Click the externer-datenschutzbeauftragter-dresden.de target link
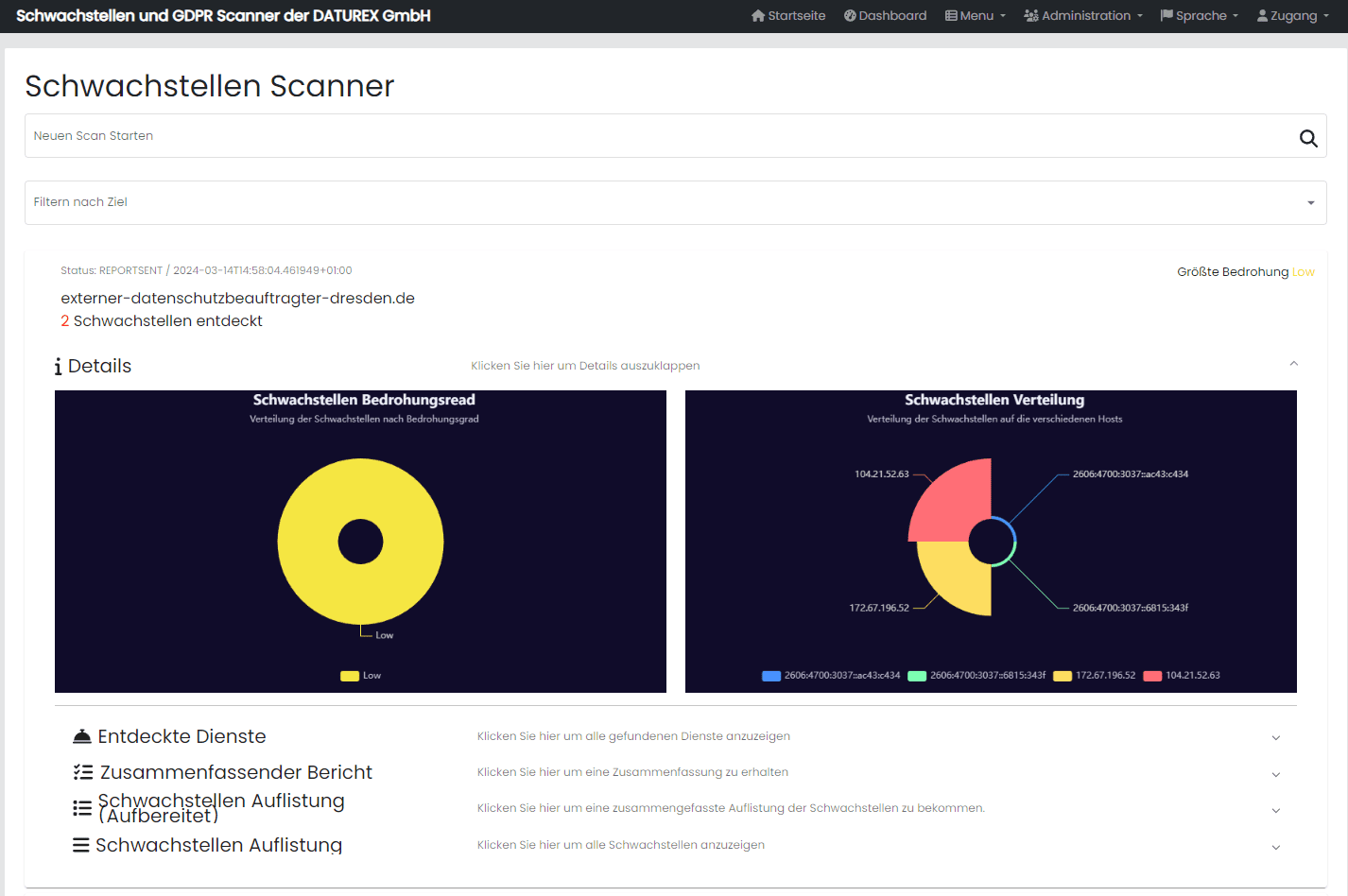The image size is (1348, 896). point(237,299)
